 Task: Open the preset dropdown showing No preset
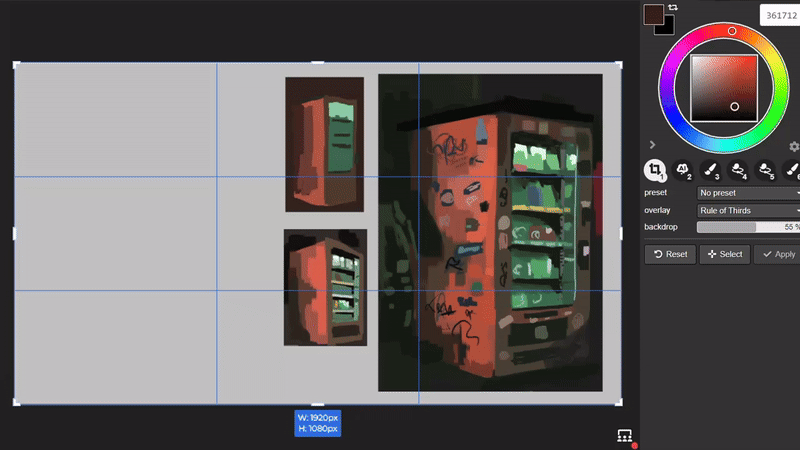tap(748, 193)
